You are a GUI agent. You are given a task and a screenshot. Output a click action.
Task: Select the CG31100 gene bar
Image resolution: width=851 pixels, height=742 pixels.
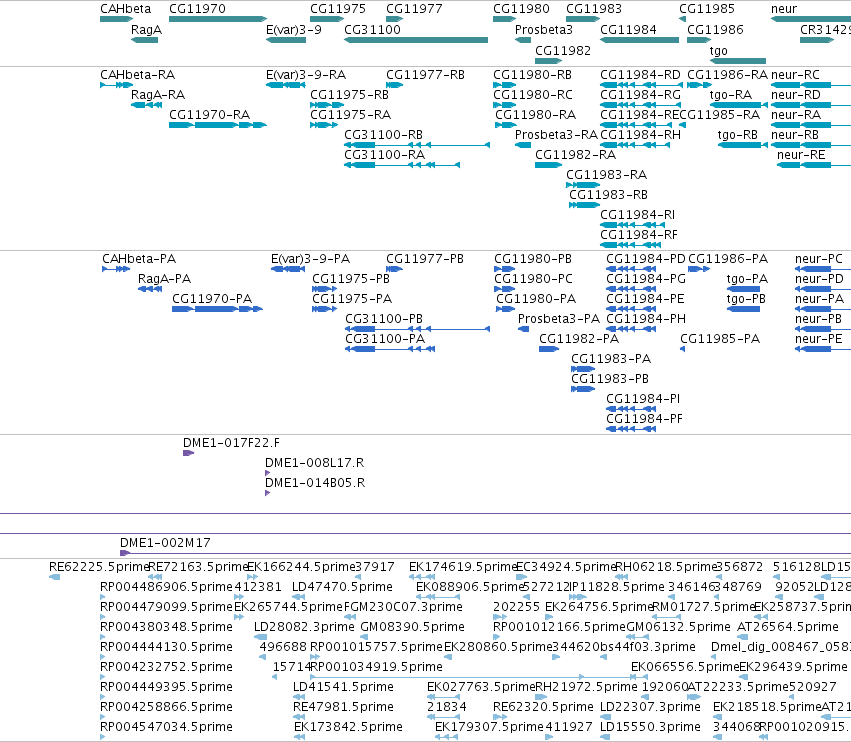click(416, 40)
